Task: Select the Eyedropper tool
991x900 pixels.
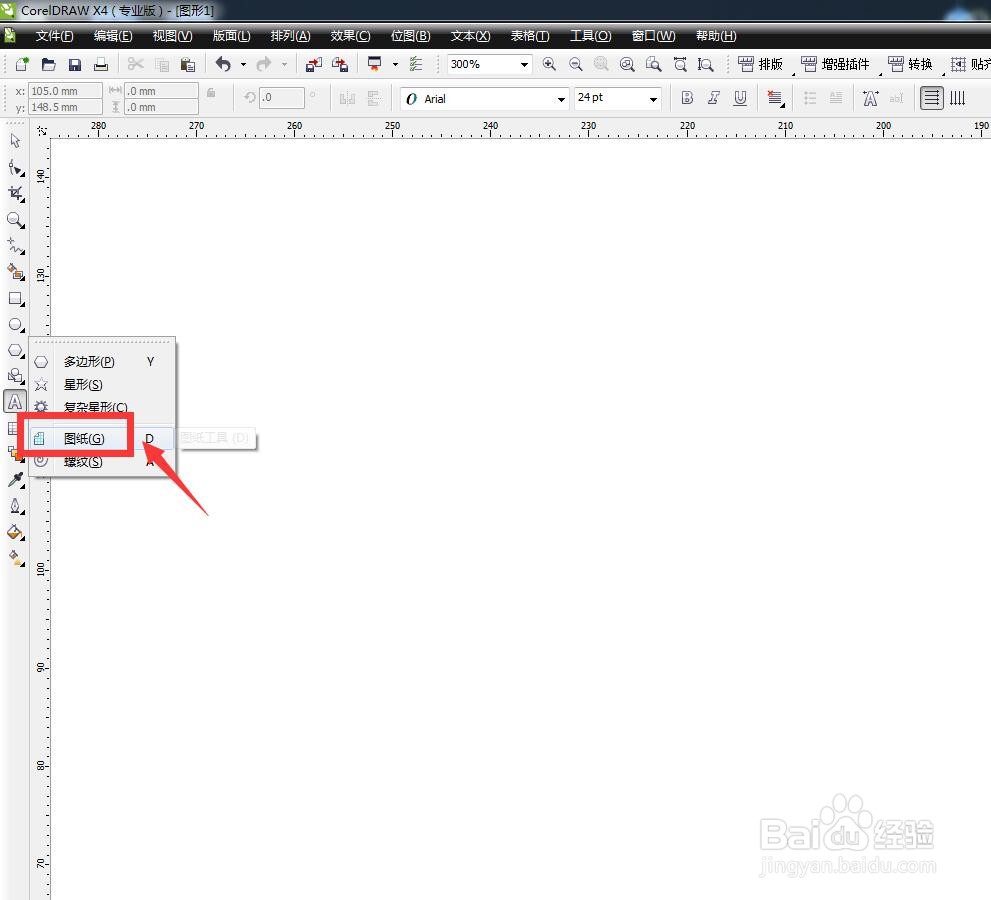Action: tap(15, 480)
